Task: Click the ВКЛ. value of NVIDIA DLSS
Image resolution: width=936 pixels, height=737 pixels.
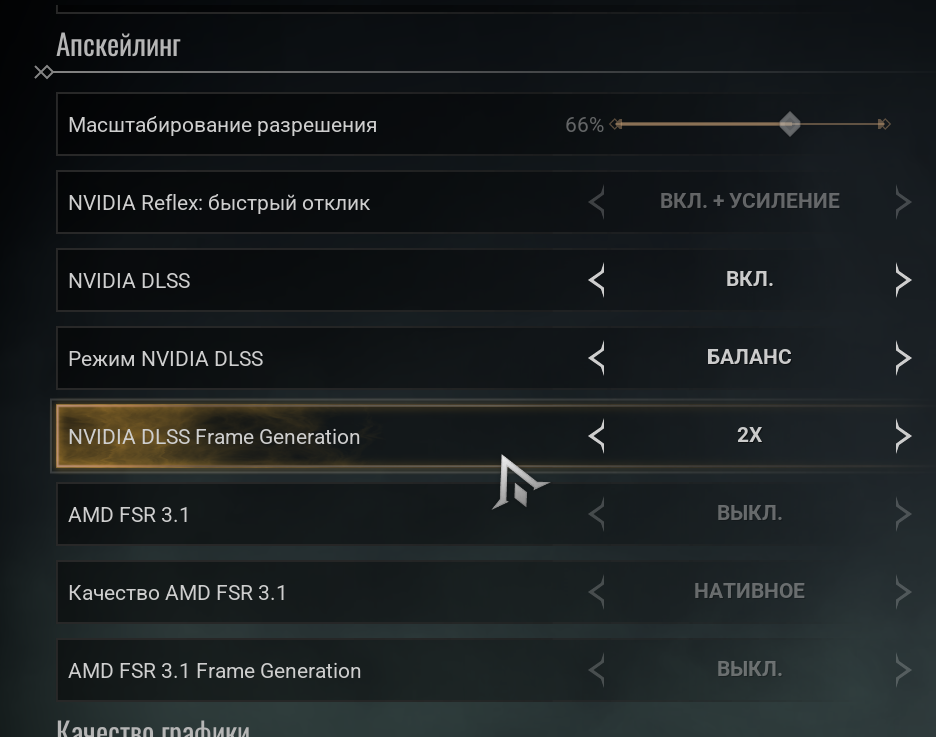Action: [749, 280]
